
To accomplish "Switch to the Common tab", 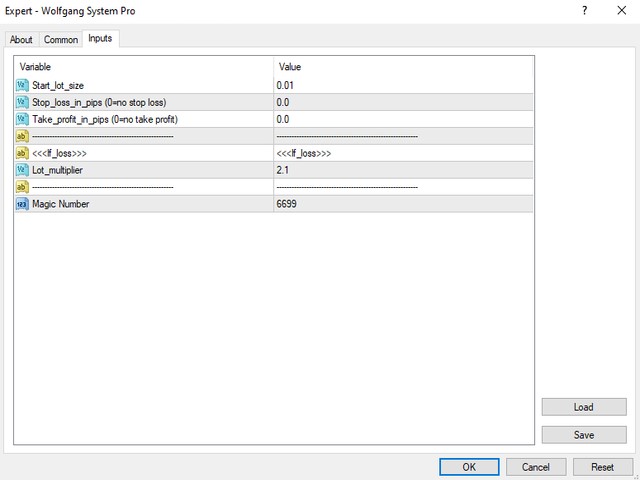I will (61, 40).
